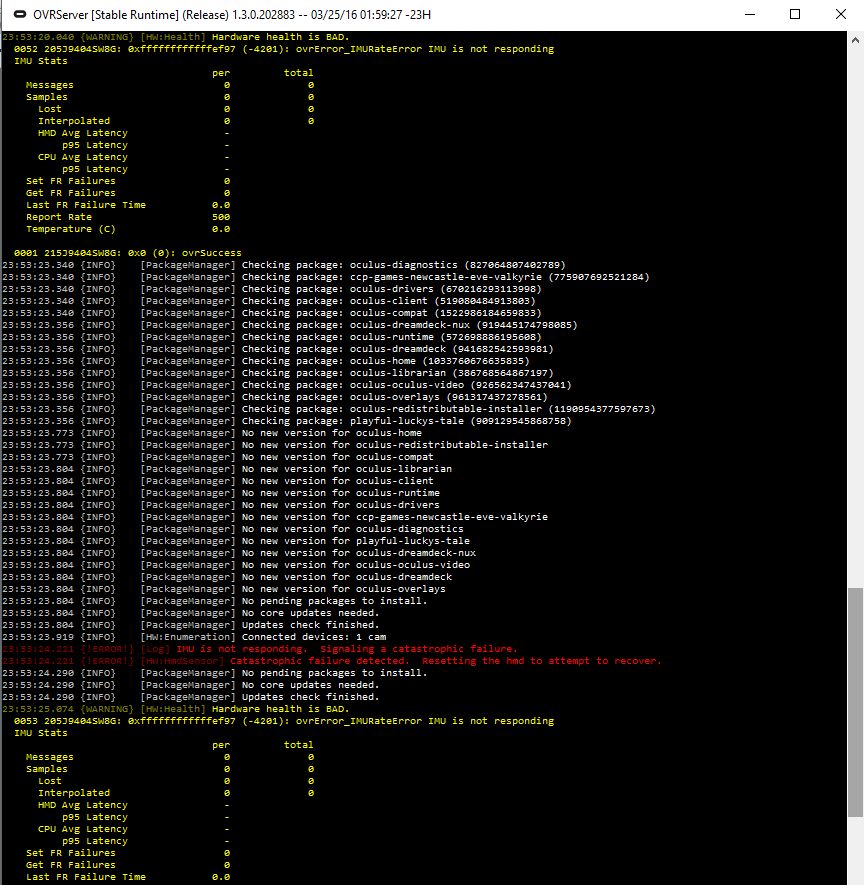
Task: Click 'No new version for oculus-librarian' line
Action: pyautogui.click(x=227, y=468)
